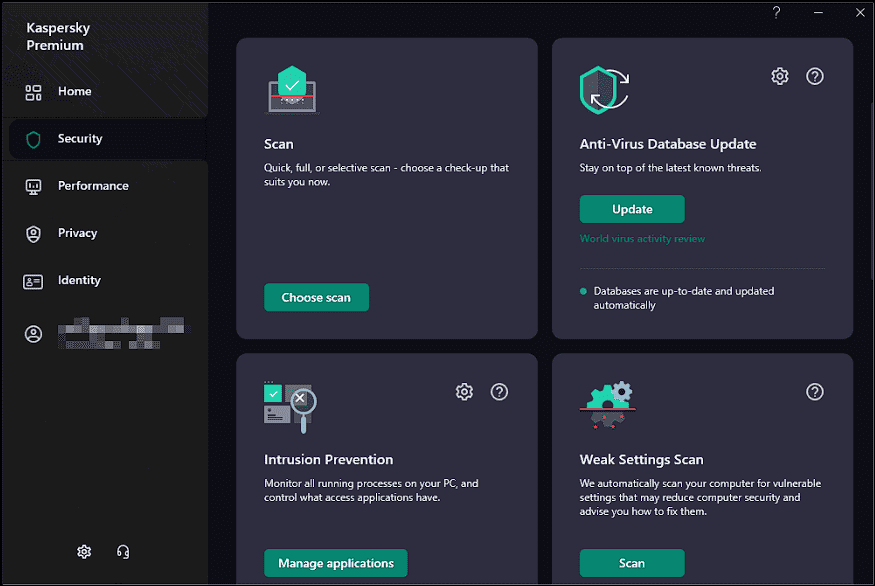
Task: Click the Update button
Action: pyautogui.click(x=632, y=209)
